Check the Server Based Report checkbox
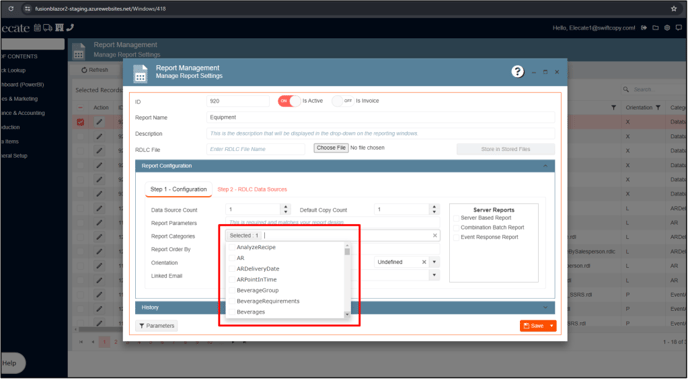The height and width of the screenshot is (382, 688). tap(456, 218)
